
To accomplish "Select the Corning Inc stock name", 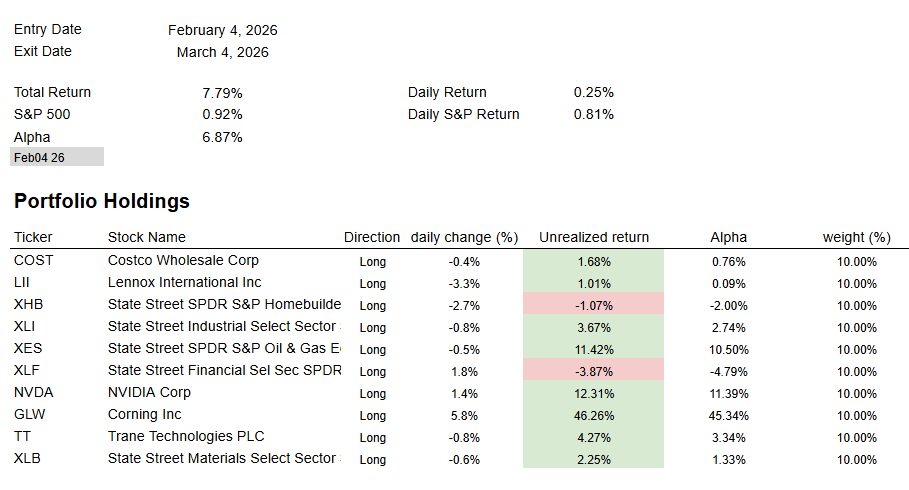I will coord(145,414).
